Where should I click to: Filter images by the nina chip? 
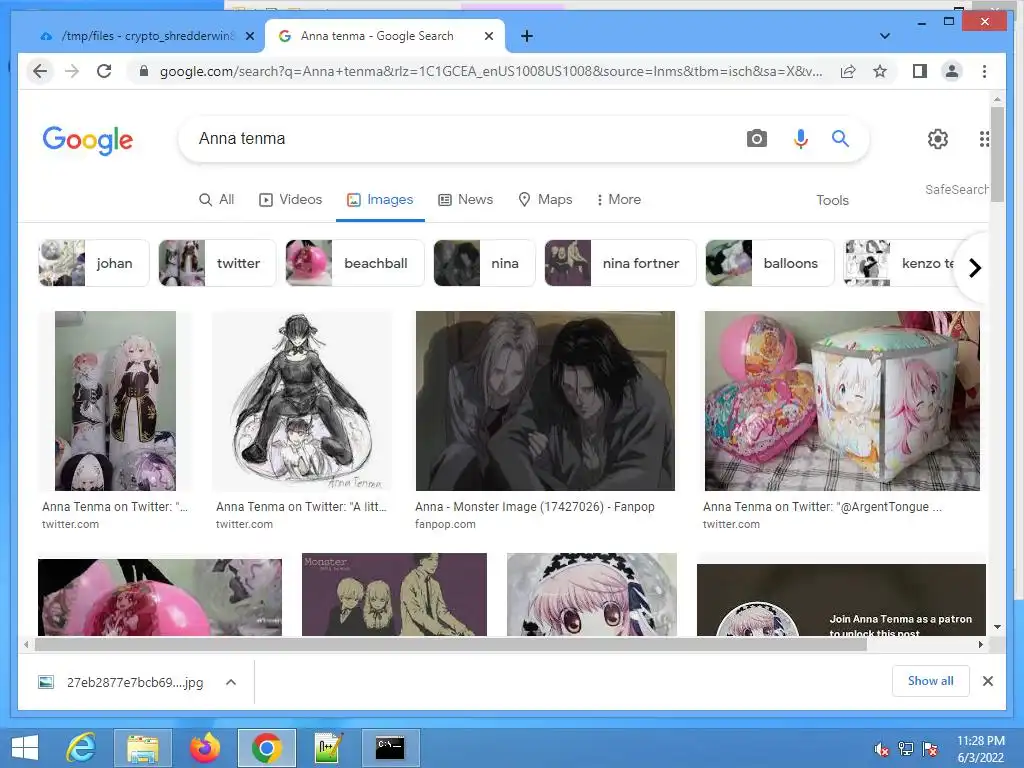(484, 263)
